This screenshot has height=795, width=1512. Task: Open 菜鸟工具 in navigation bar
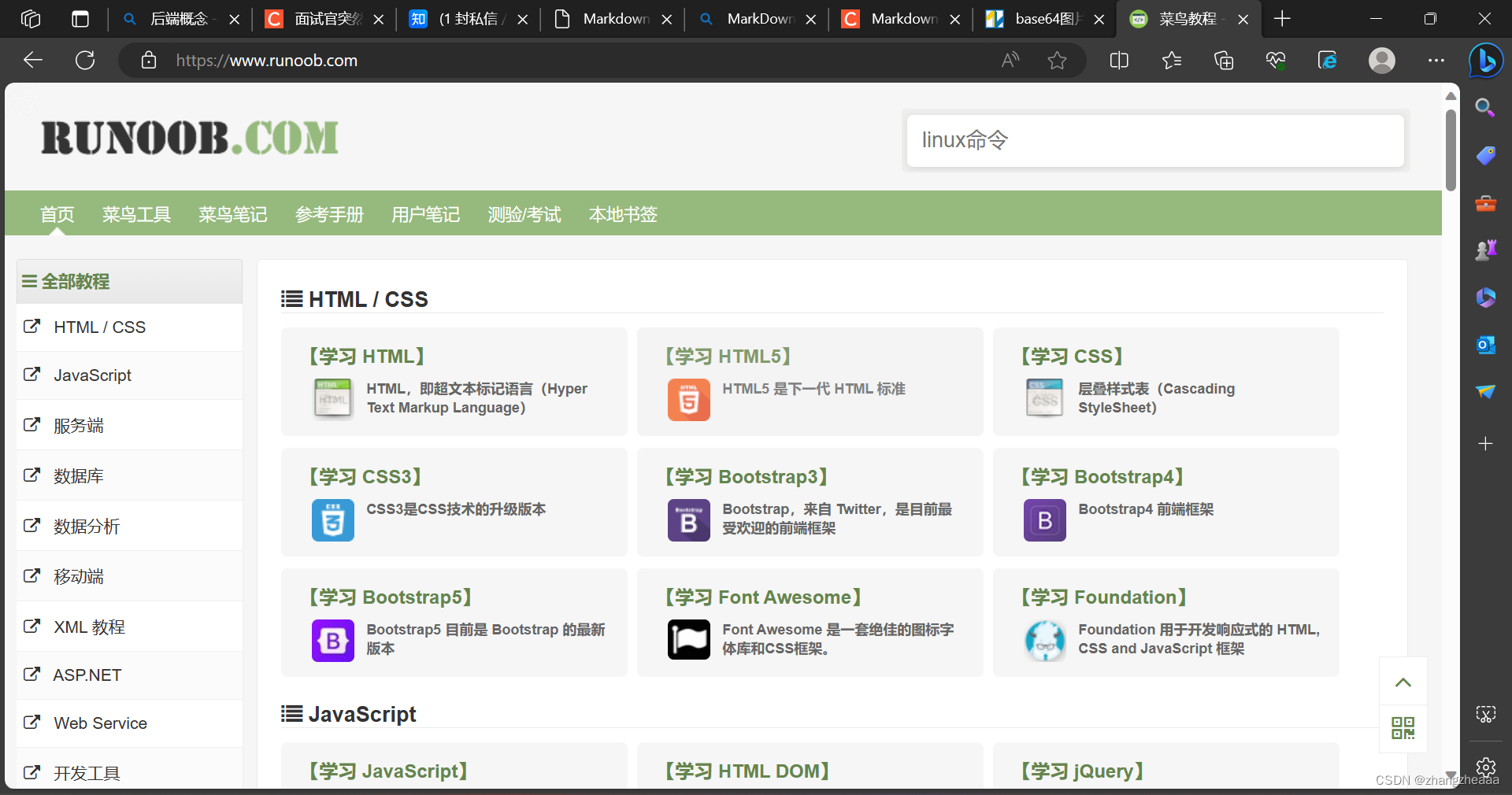pyautogui.click(x=136, y=214)
